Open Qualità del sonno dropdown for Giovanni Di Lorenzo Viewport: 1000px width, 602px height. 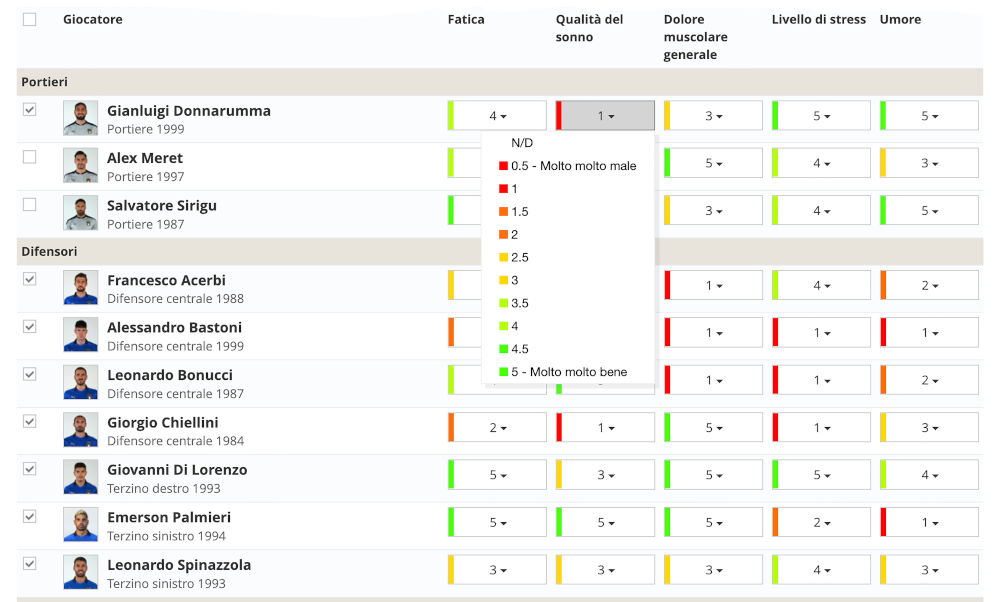tap(604, 474)
